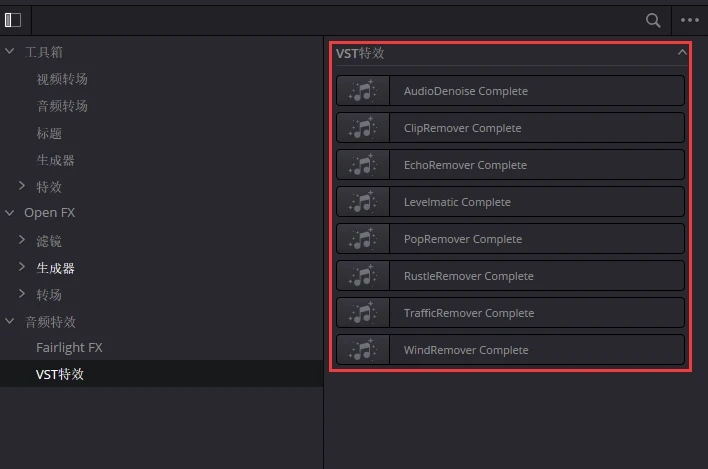
Task: Select Fairlight FX category
Action: 69,348
